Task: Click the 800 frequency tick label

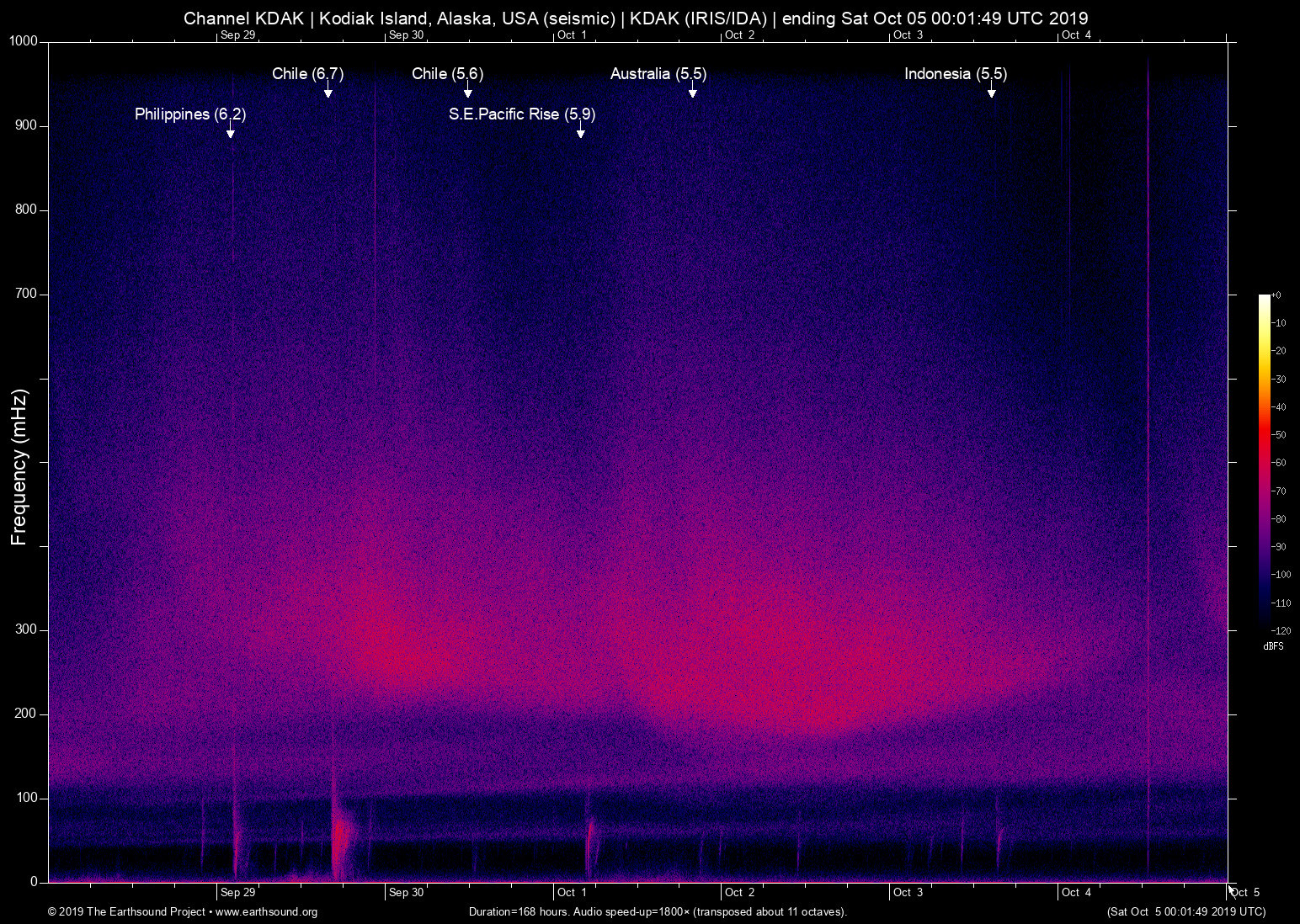Action: point(26,210)
